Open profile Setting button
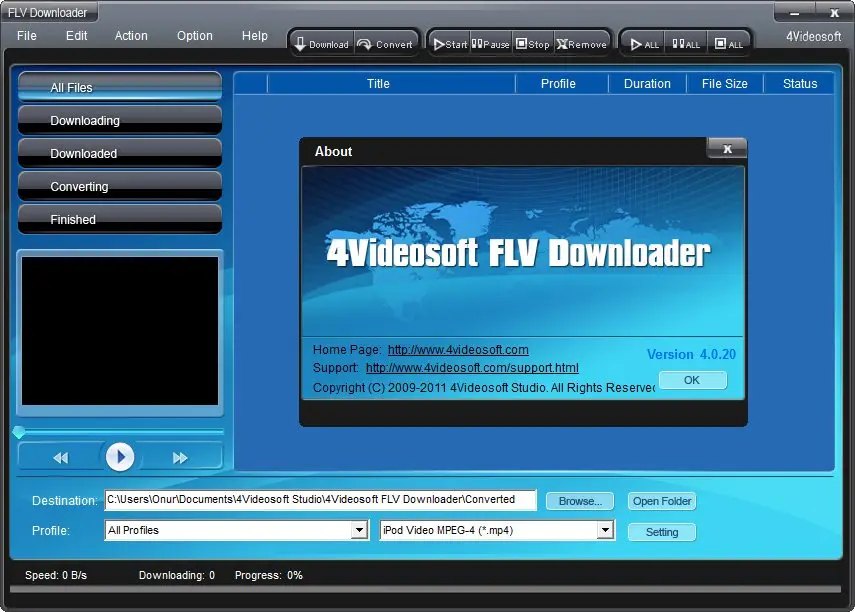This screenshot has height=612, width=855. [661, 532]
